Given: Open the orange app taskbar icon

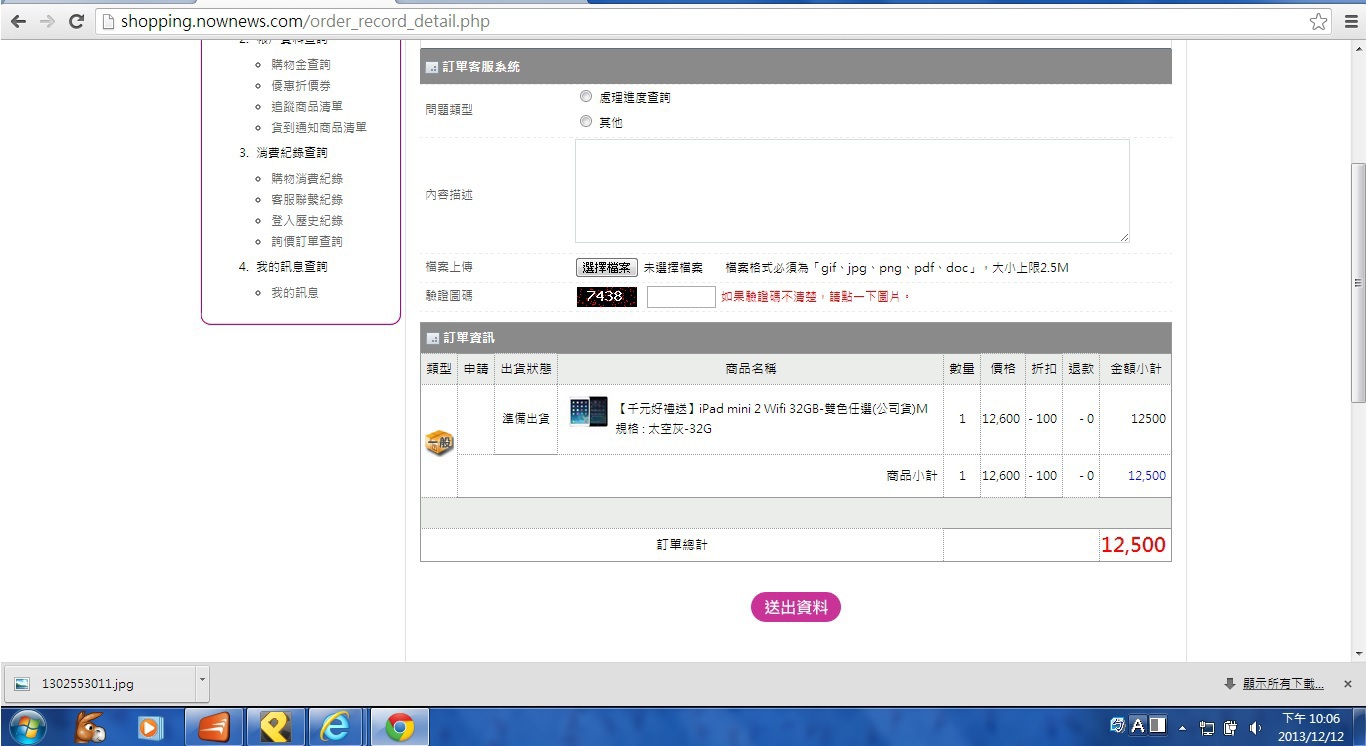Looking at the screenshot, I should point(213,728).
